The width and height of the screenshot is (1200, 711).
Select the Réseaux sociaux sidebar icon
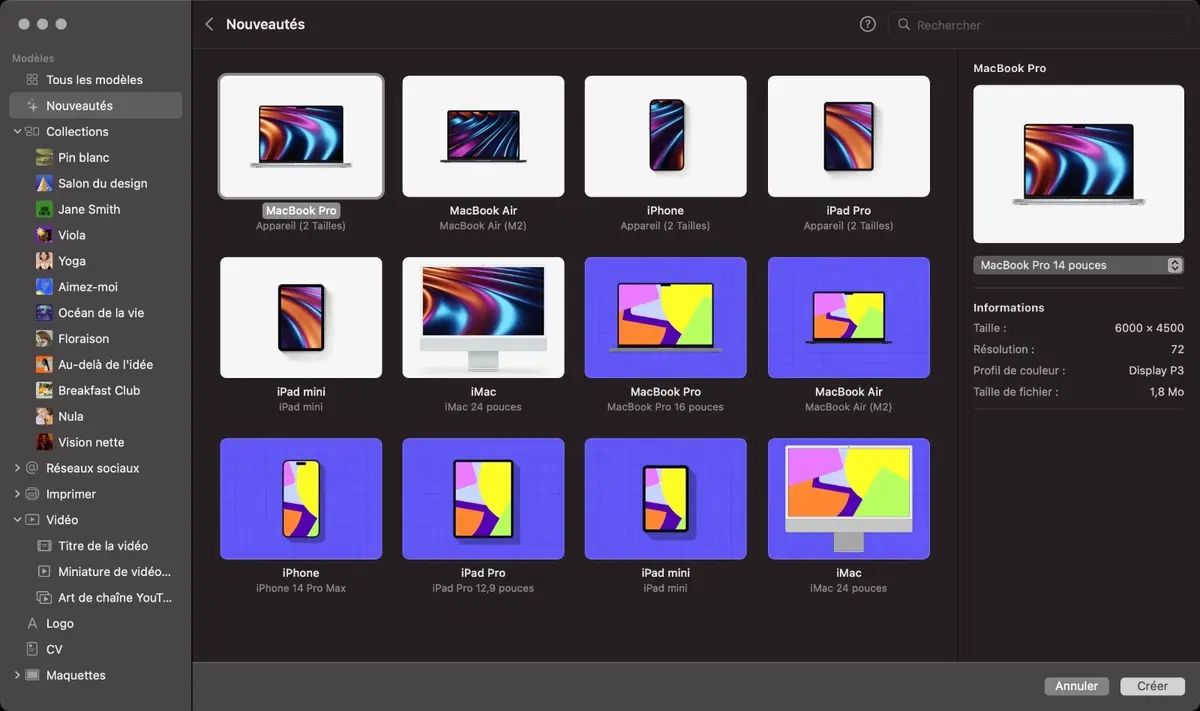coord(34,467)
